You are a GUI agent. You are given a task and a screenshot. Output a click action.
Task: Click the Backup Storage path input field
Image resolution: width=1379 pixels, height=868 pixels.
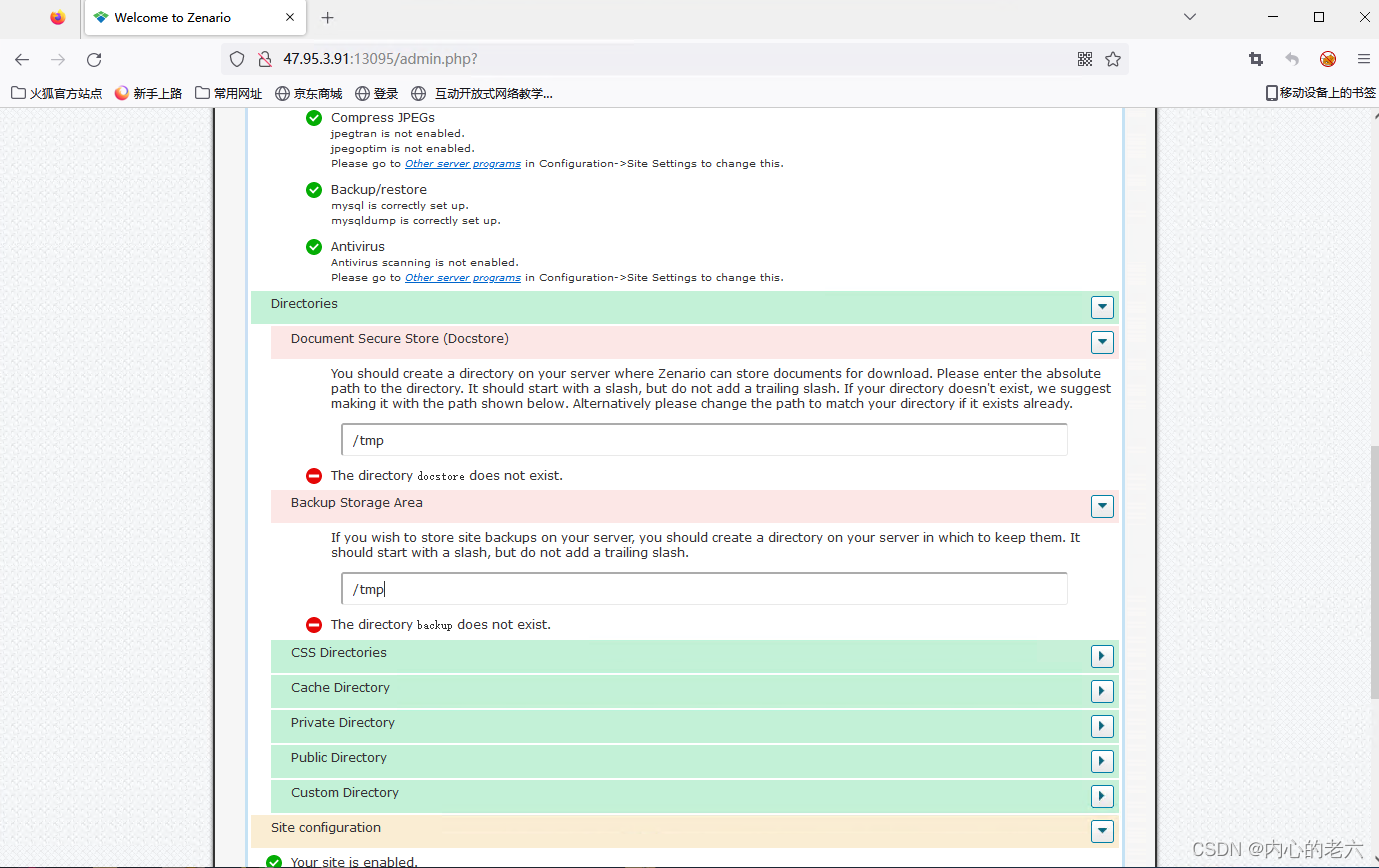[704, 589]
